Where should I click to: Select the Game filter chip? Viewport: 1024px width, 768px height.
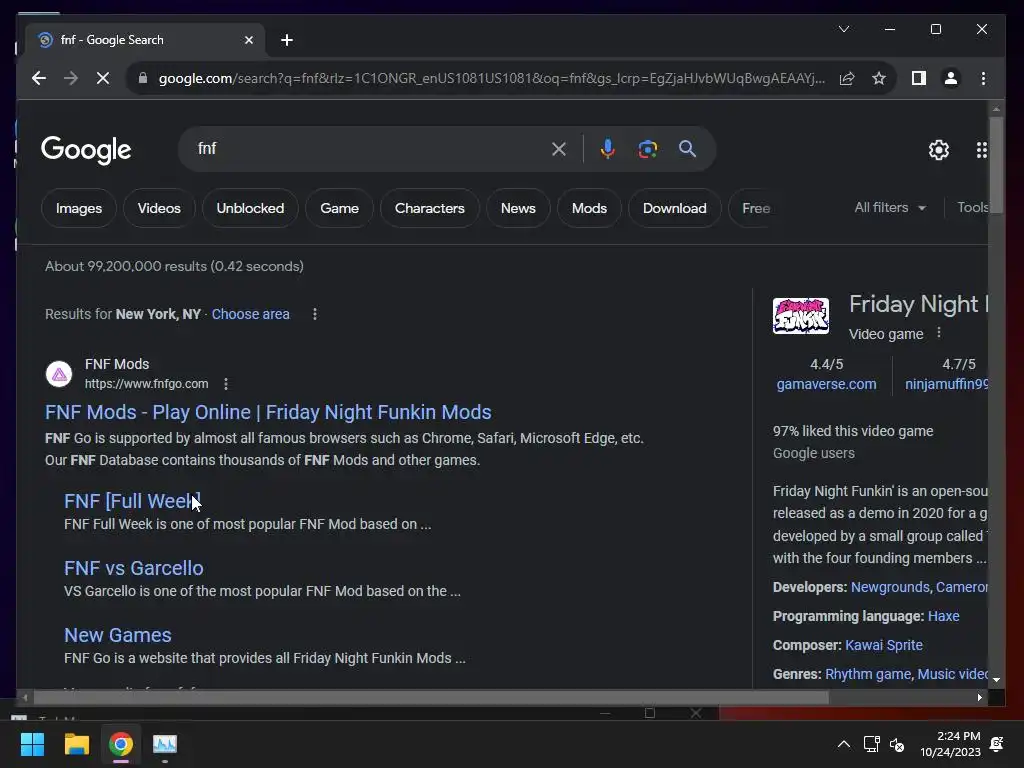click(339, 208)
